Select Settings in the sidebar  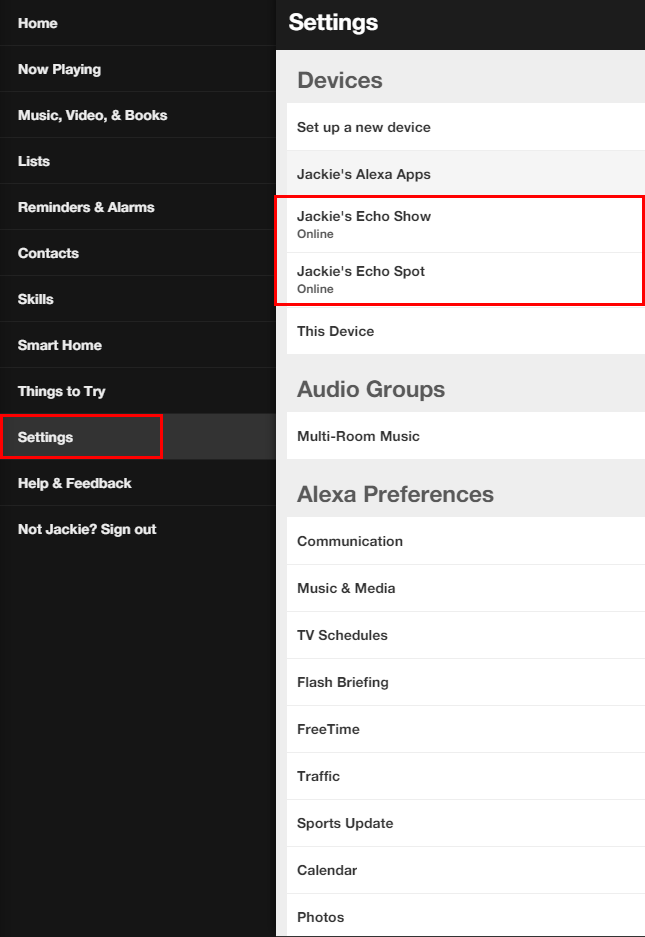coord(137,437)
